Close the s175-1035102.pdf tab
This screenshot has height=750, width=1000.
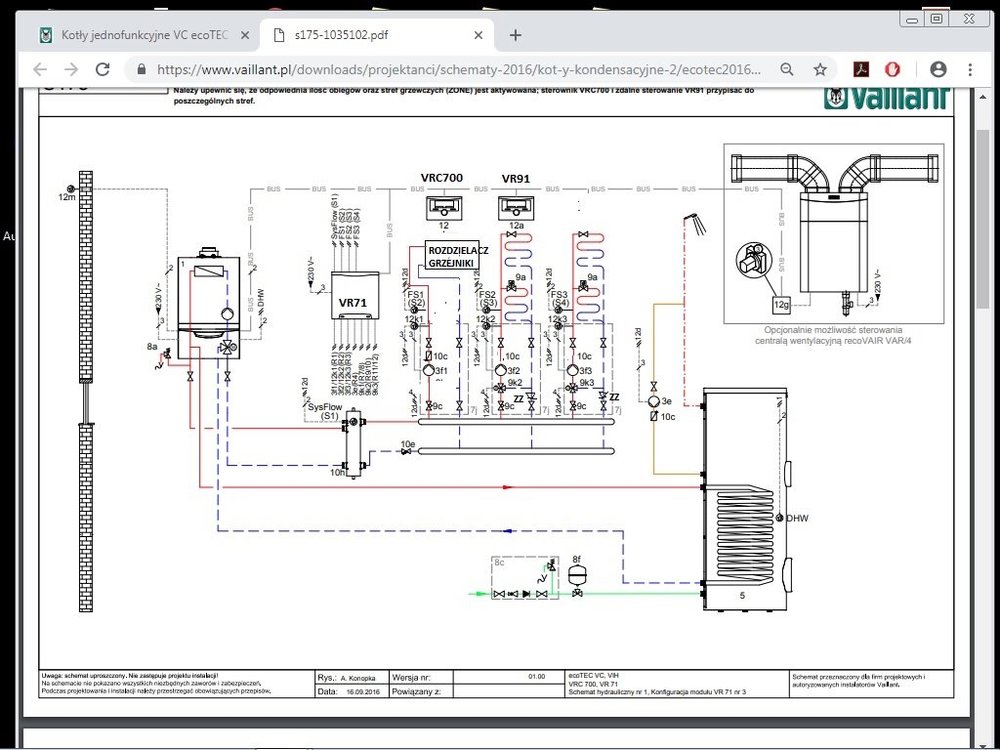click(480, 35)
